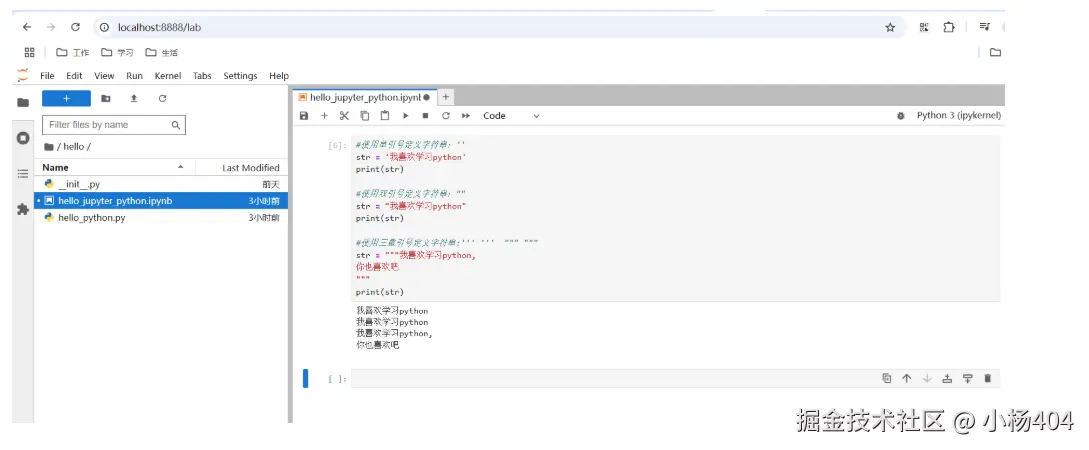Switch to hello_jupyter_python.ipynb notebook tab
The height and width of the screenshot is (450, 1089).
point(365,97)
